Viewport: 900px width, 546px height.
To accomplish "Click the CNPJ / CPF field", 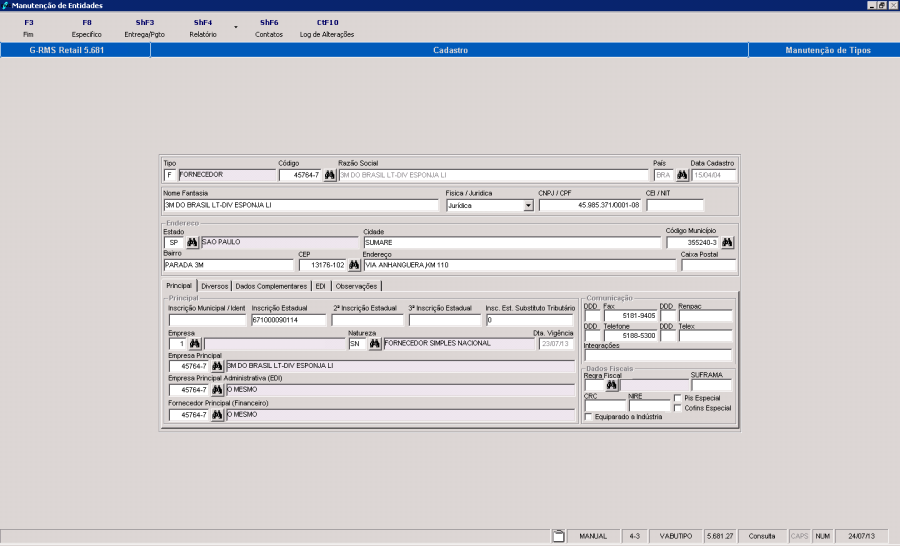I will point(590,205).
